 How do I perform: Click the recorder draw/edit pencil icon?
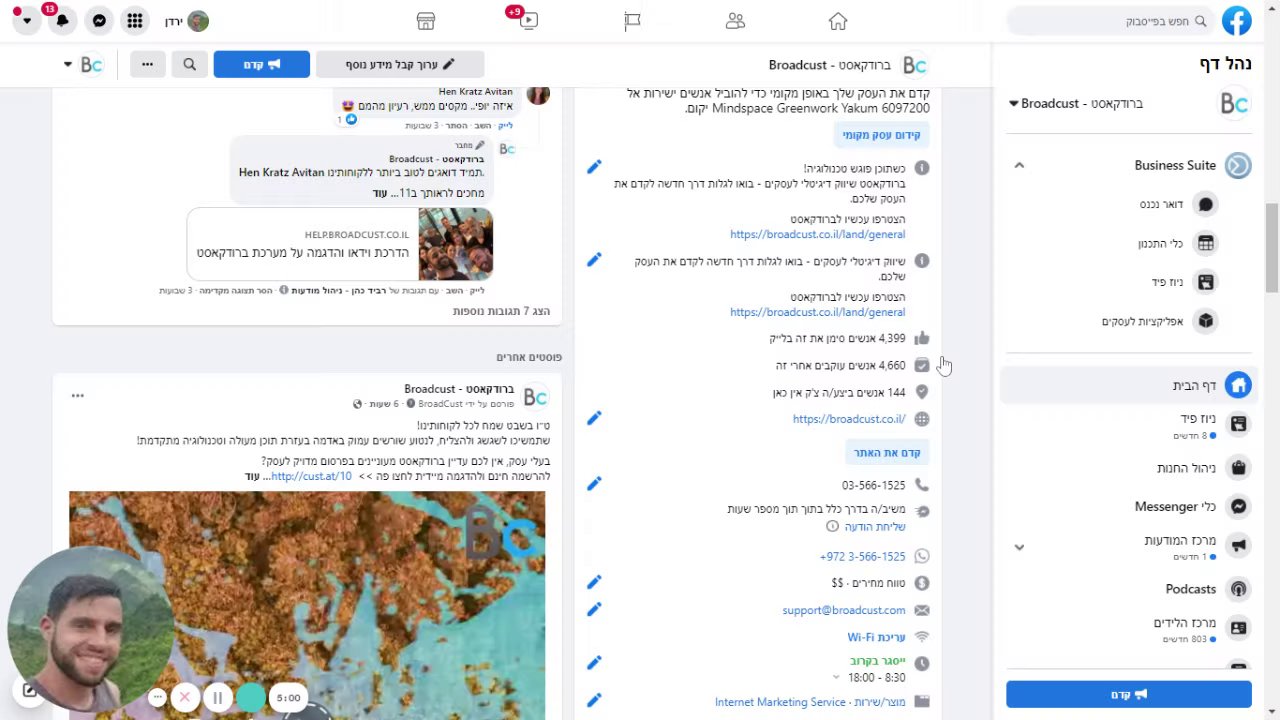click(29, 690)
